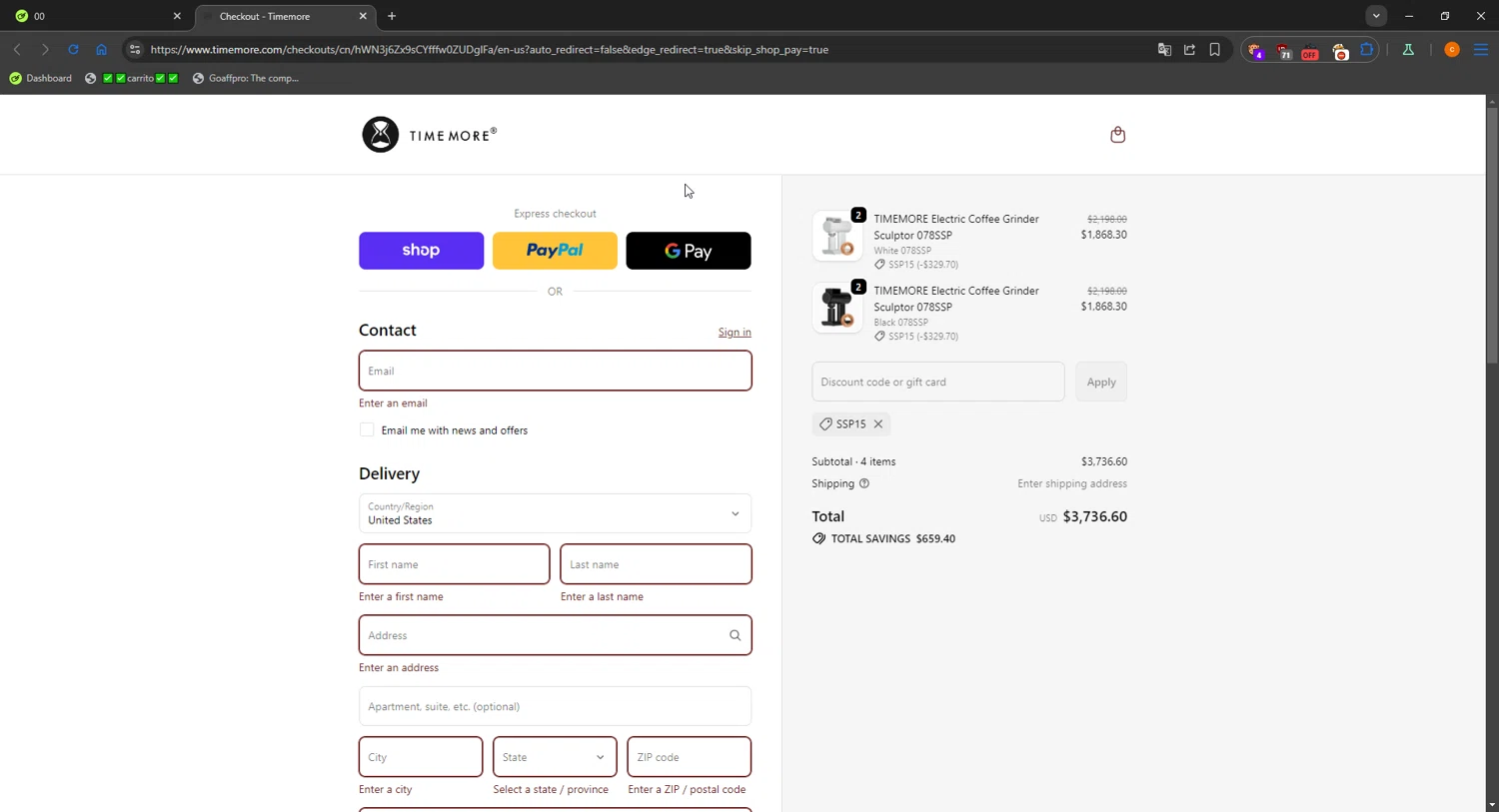Click the Timemore logo

429,135
